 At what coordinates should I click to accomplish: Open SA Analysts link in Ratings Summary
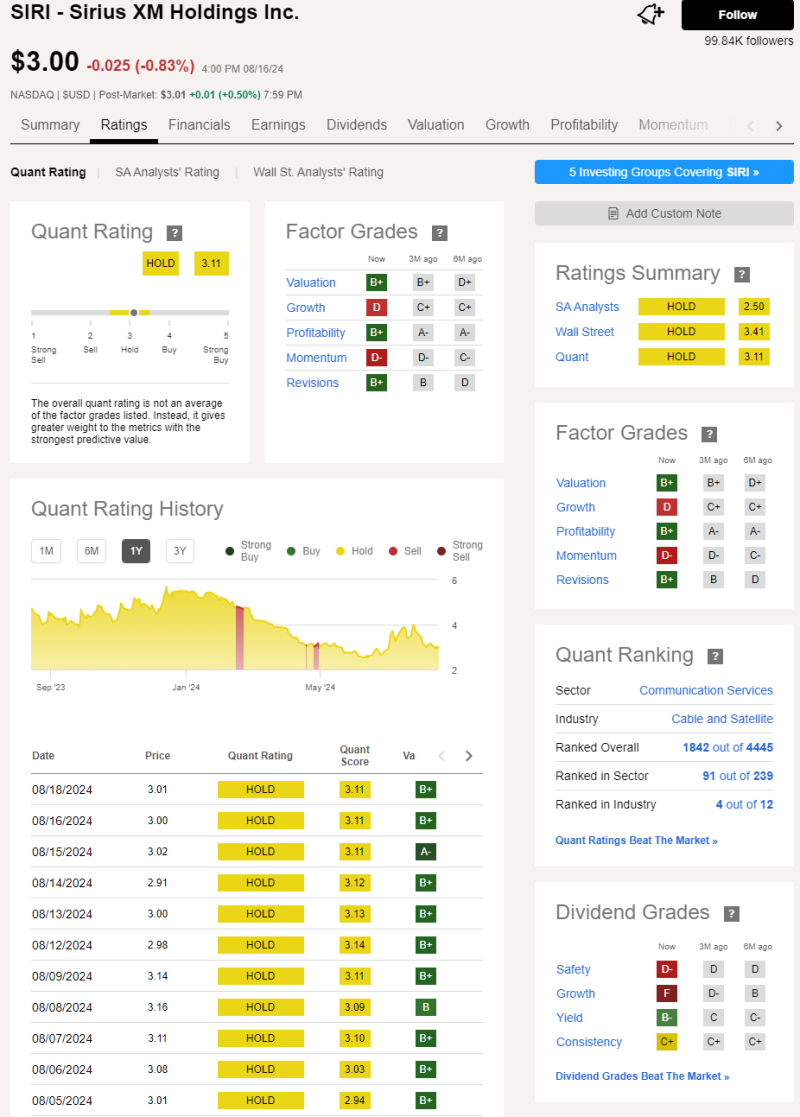click(587, 307)
